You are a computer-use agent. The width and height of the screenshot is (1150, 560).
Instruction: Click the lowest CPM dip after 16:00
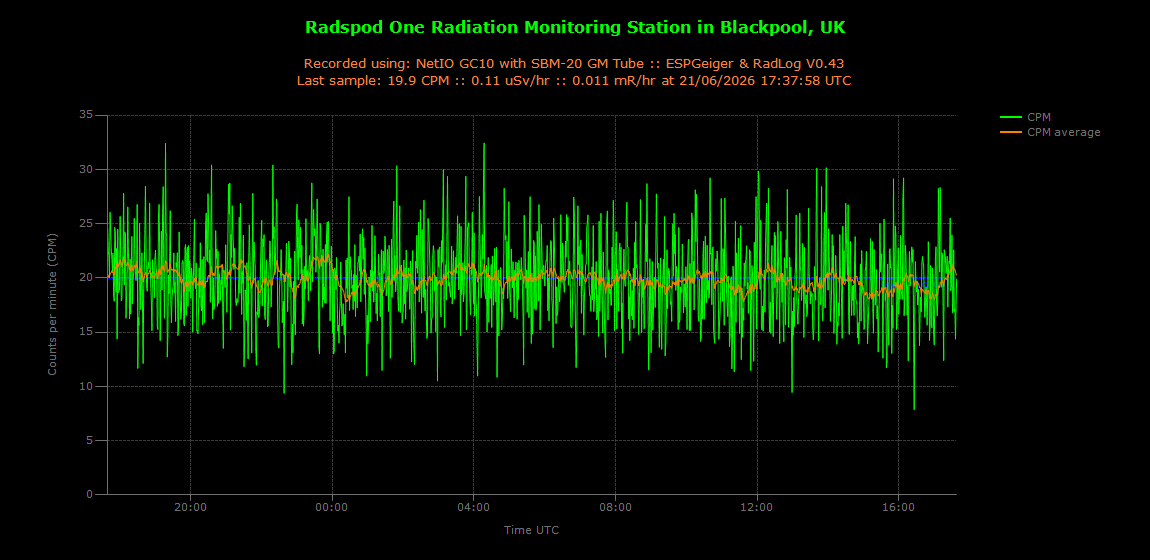pos(914,408)
